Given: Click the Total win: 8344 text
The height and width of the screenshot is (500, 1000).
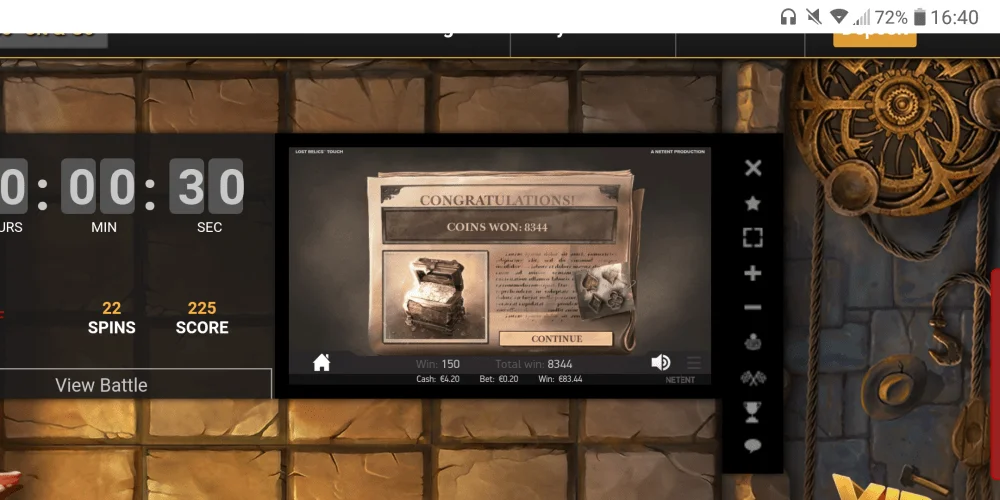Looking at the screenshot, I should (534, 364).
